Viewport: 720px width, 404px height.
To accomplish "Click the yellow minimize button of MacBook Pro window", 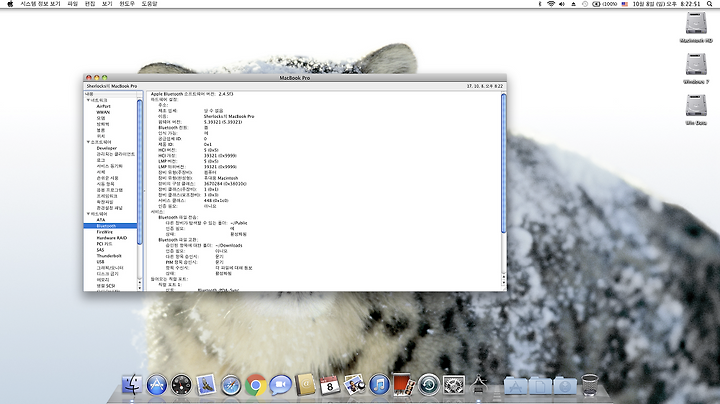I will [96, 78].
